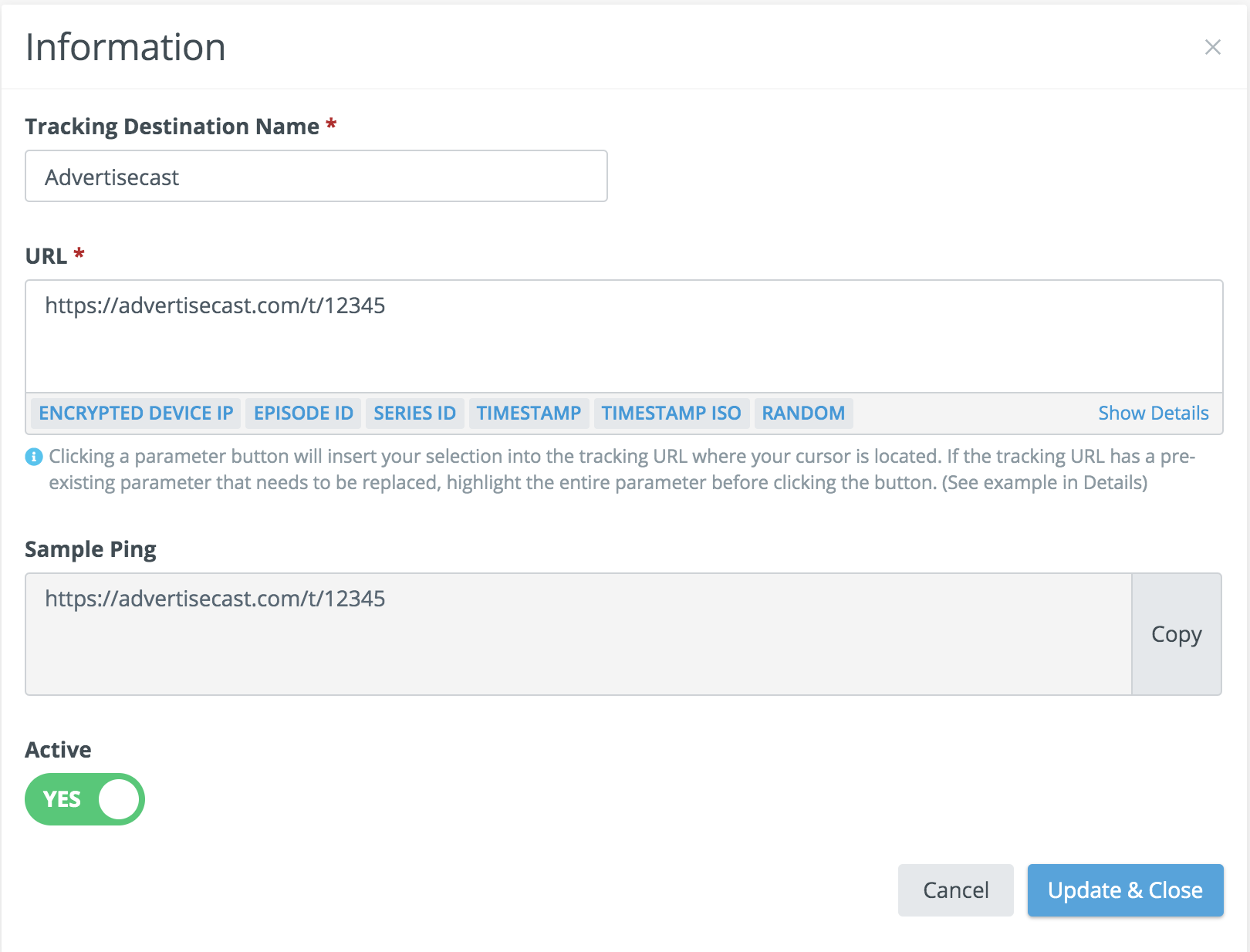Copy the sample ping URL
This screenshot has height=952, width=1250.
1176,634
